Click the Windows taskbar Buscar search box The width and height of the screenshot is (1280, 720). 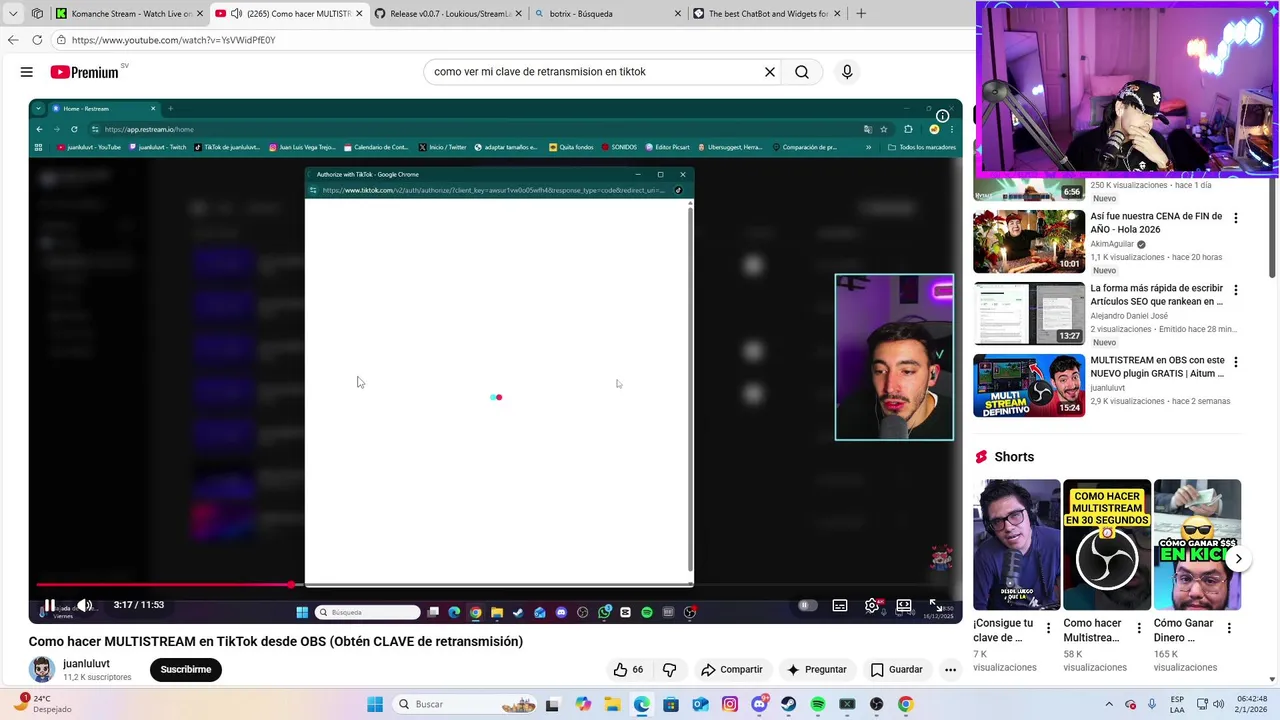pyautogui.click(x=465, y=704)
